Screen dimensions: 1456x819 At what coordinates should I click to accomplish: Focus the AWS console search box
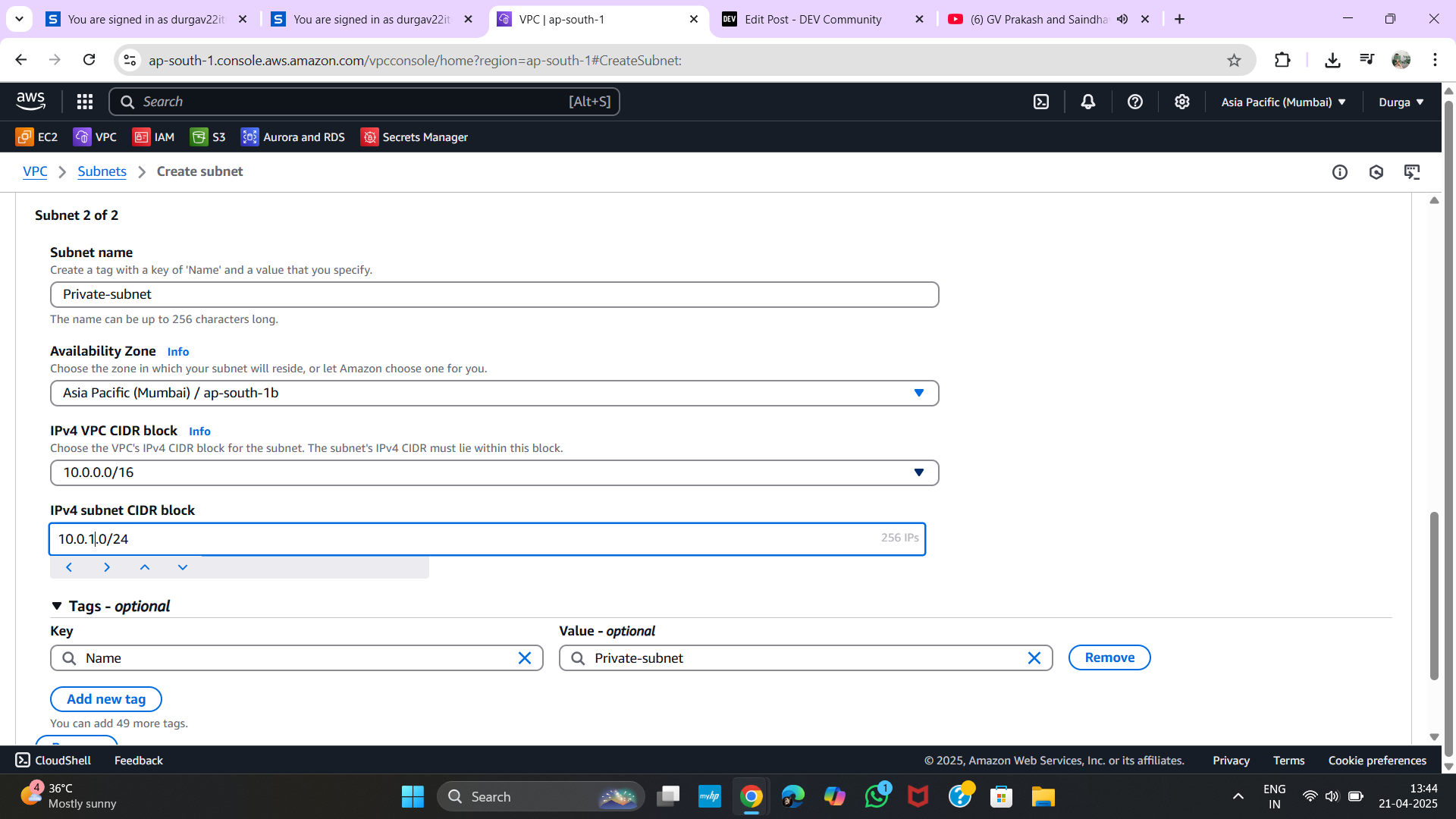pos(364,102)
